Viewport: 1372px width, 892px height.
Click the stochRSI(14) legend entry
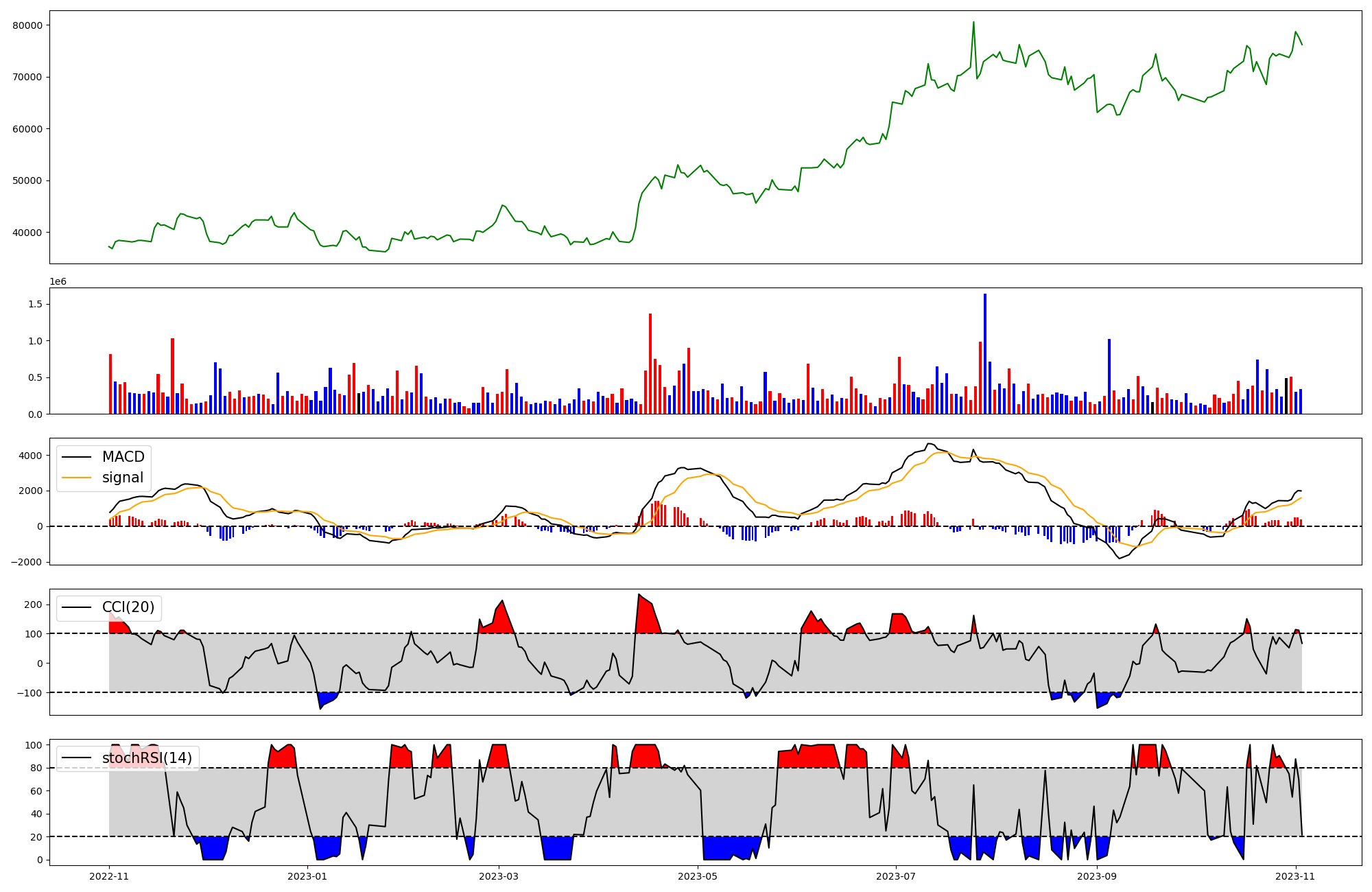click(147, 758)
